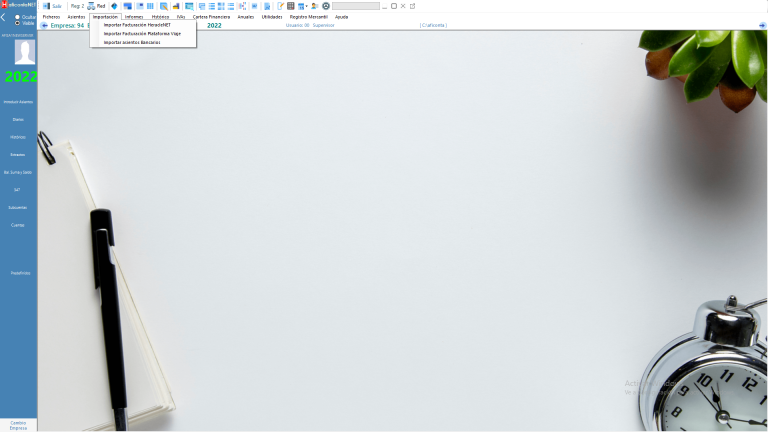Click the teal 2022 year in header

coord(214,25)
